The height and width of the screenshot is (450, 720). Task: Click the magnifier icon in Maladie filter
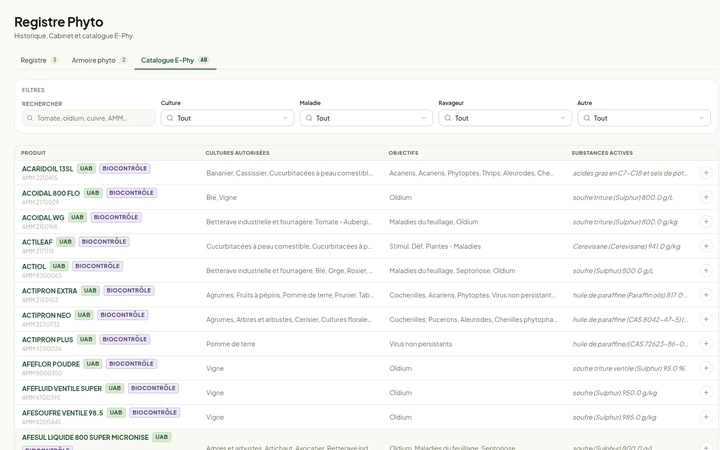[x=309, y=118]
